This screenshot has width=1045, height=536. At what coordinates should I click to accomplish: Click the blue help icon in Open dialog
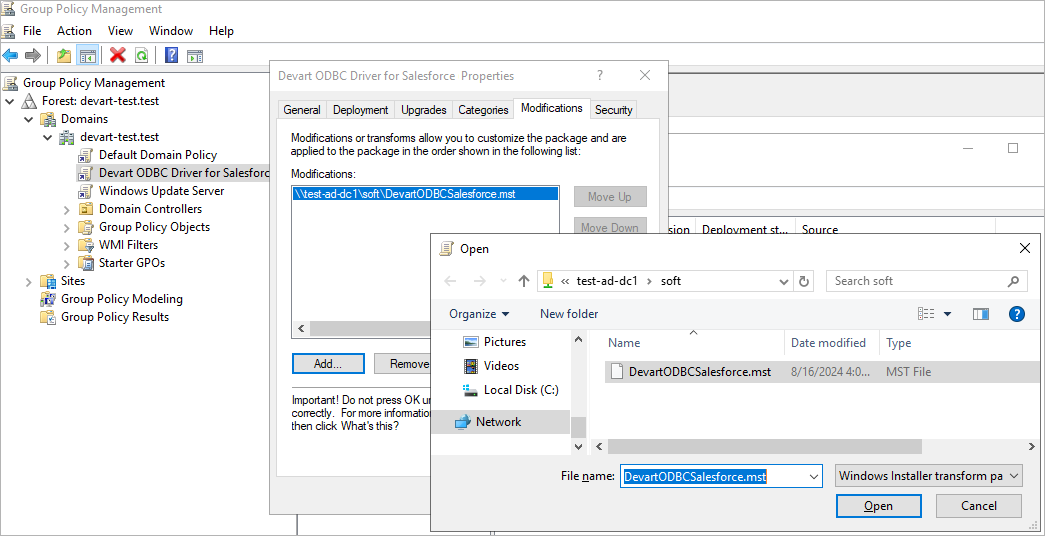tap(1016, 313)
